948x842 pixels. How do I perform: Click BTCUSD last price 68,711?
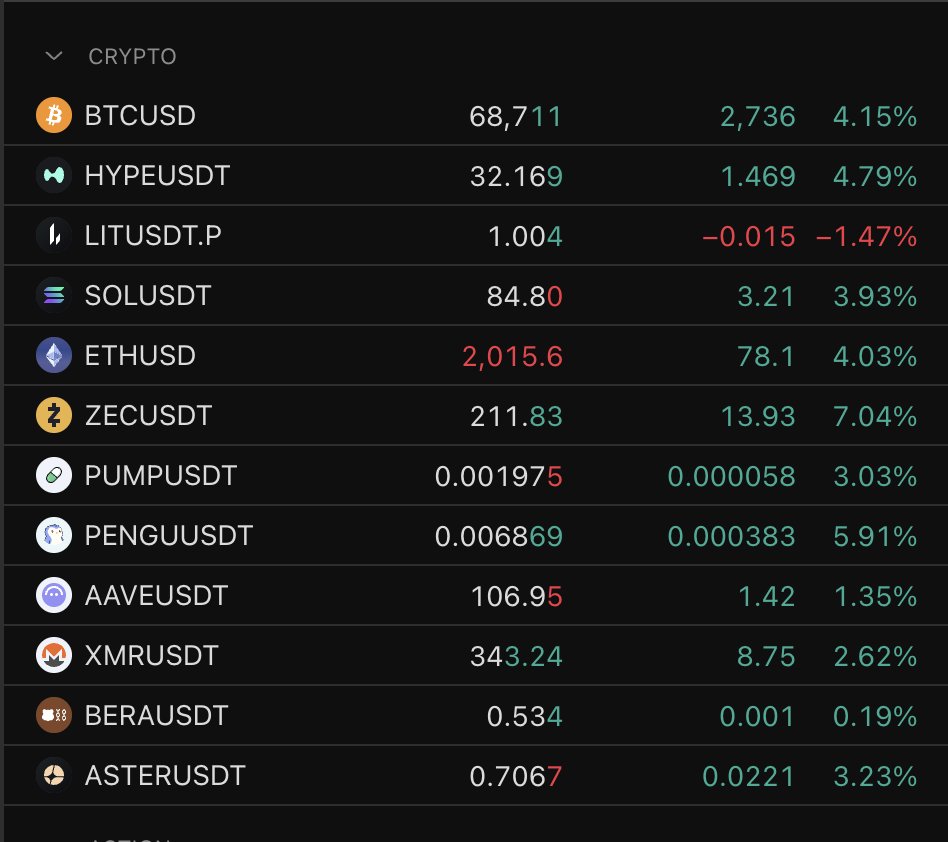point(516,117)
